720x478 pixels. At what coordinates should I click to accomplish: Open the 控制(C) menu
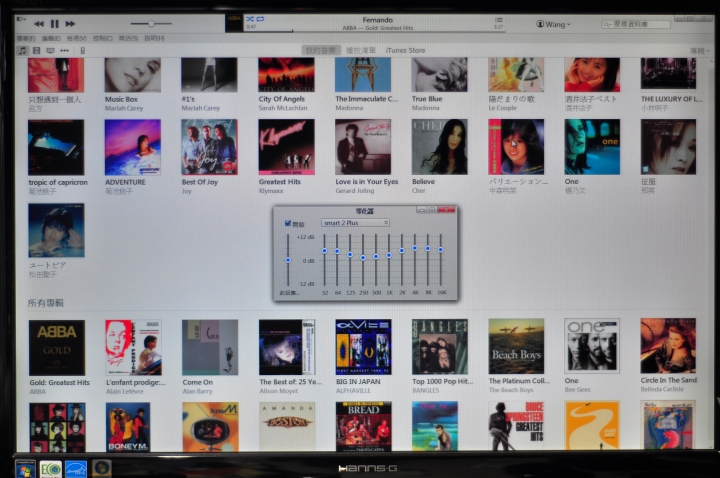pyautogui.click(x=102, y=38)
